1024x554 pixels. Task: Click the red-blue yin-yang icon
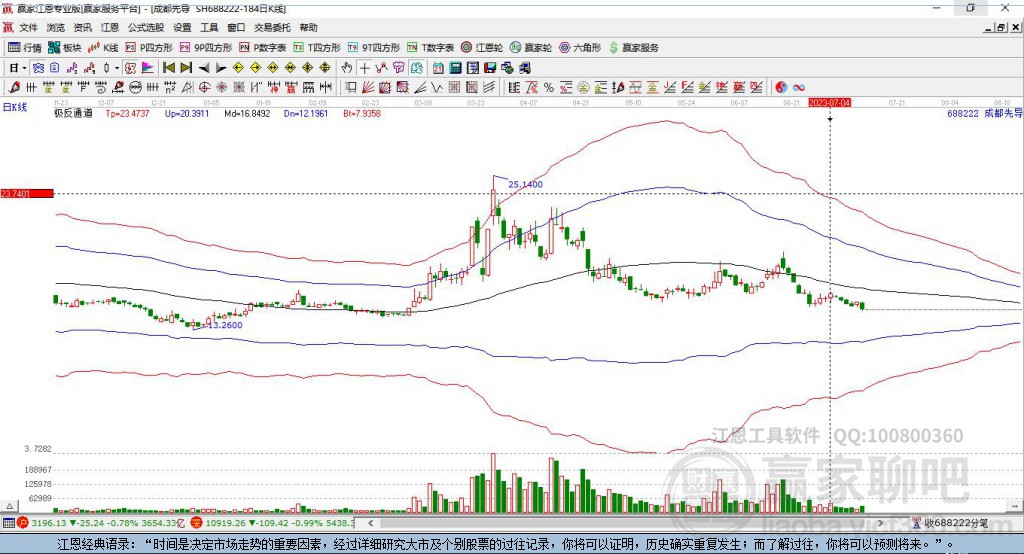[781, 87]
